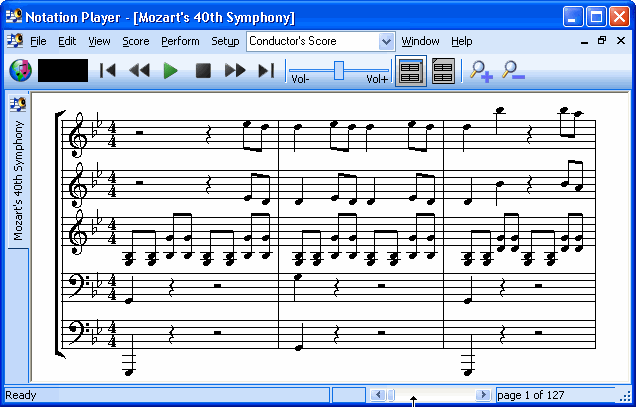Toggle the window-width page view button
636x407 pixels.
coord(409,70)
